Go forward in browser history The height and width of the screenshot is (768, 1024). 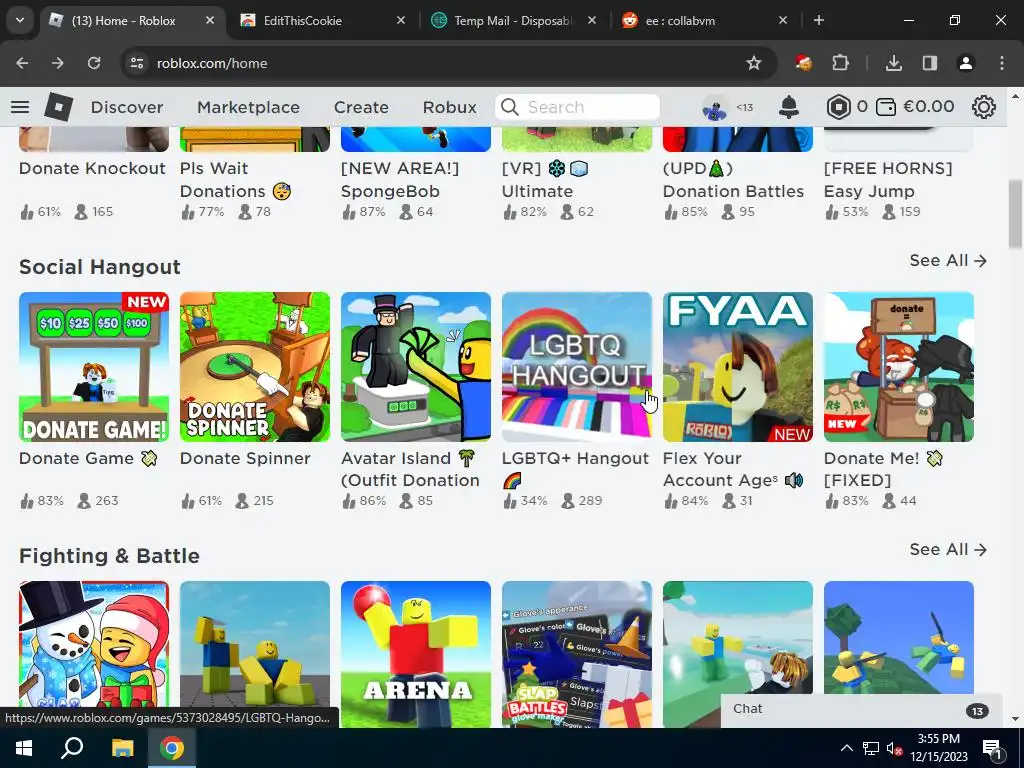58,63
